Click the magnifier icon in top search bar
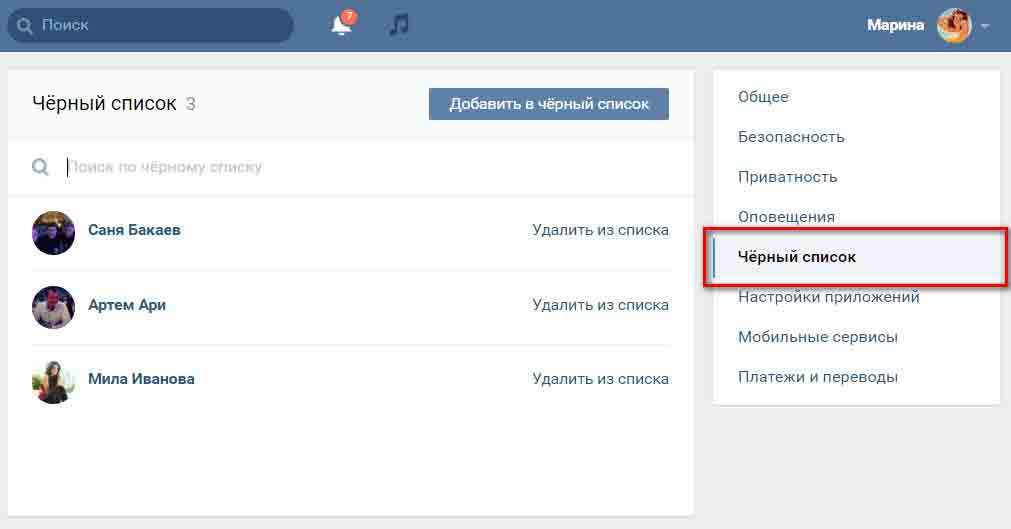 [25, 26]
